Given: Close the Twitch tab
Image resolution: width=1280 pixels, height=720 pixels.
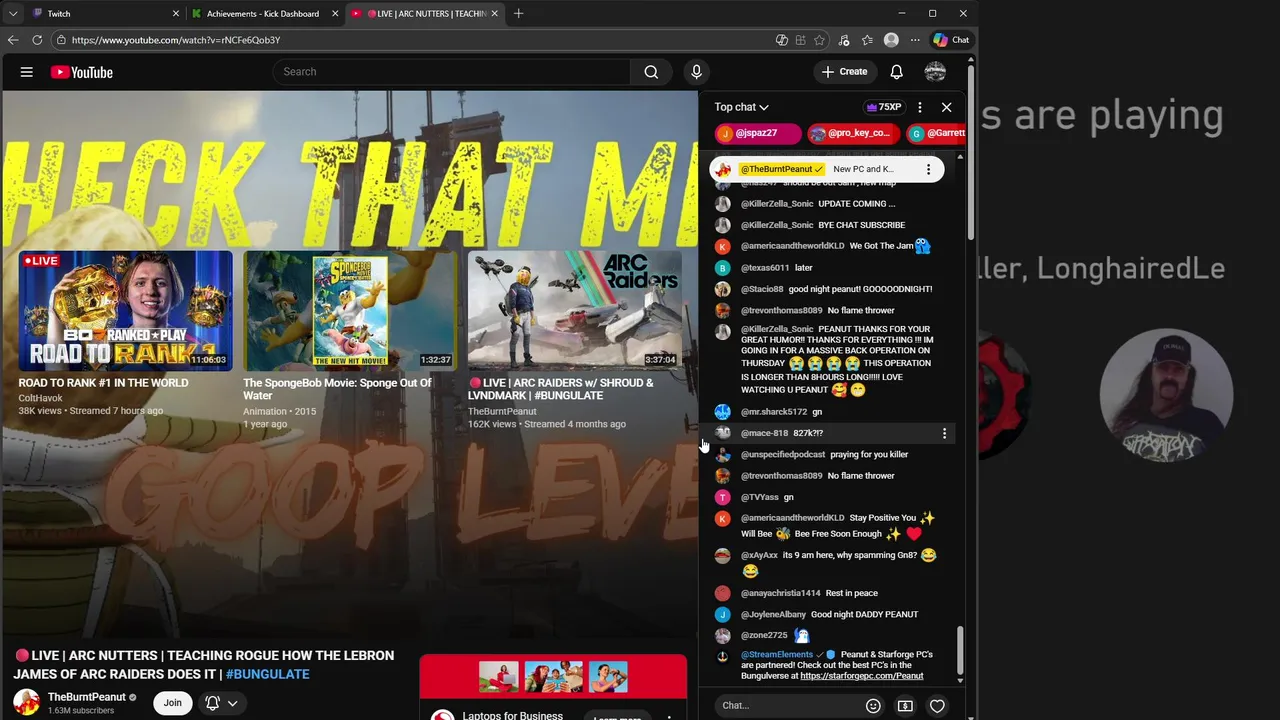Looking at the screenshot, I should (176, 14).
